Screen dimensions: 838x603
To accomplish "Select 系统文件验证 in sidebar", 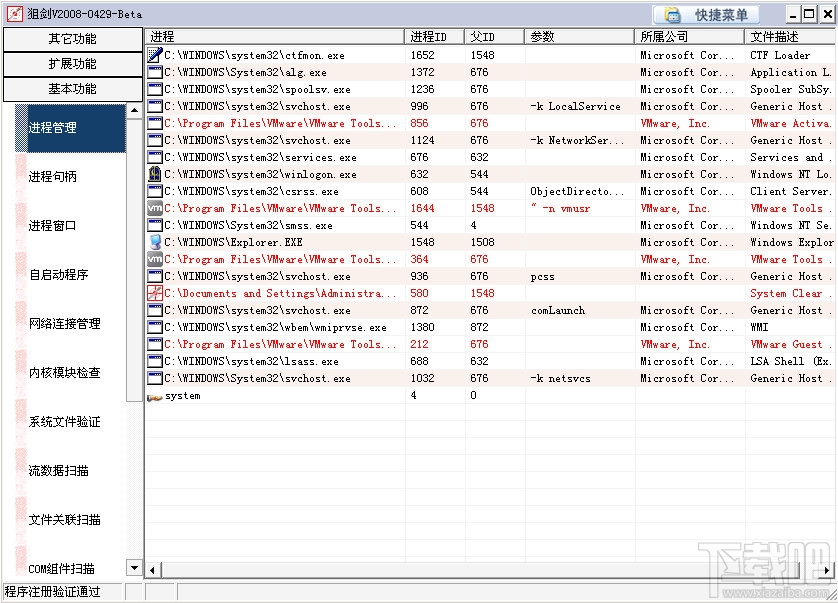I will (x=65, y=422).
